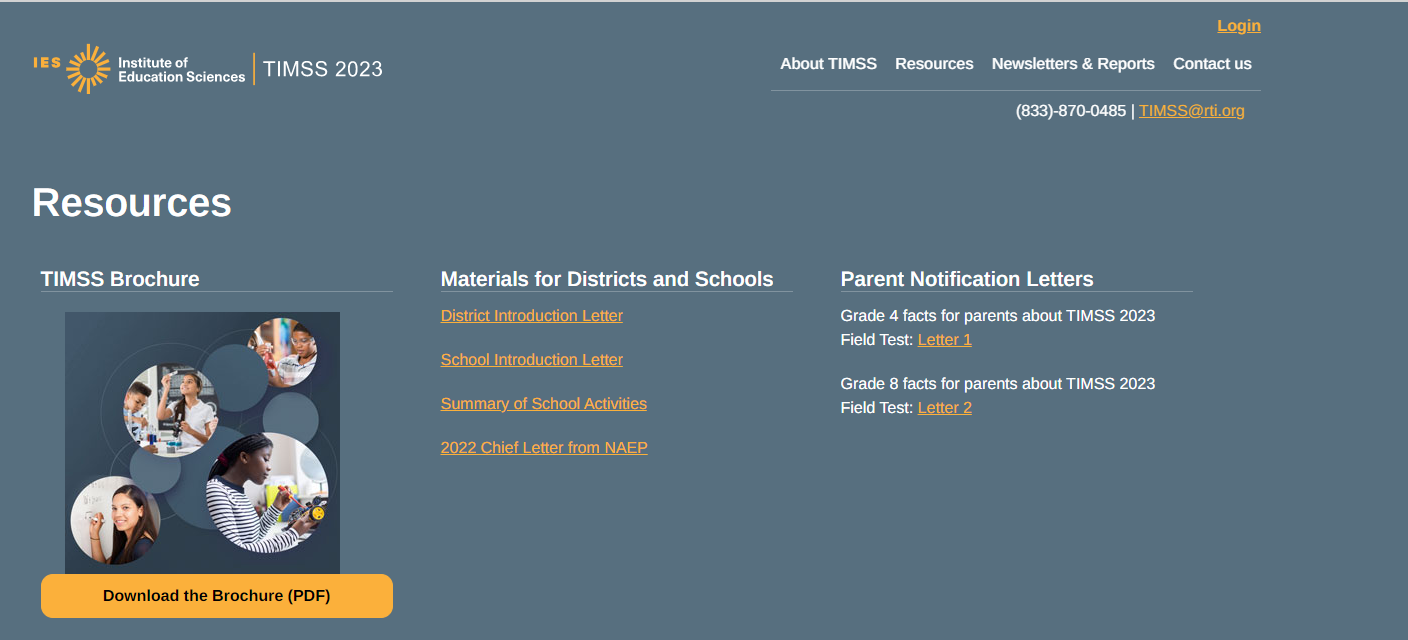
Task: Click the Parent Notification Letters heading
Action: (x=966, y=279)
